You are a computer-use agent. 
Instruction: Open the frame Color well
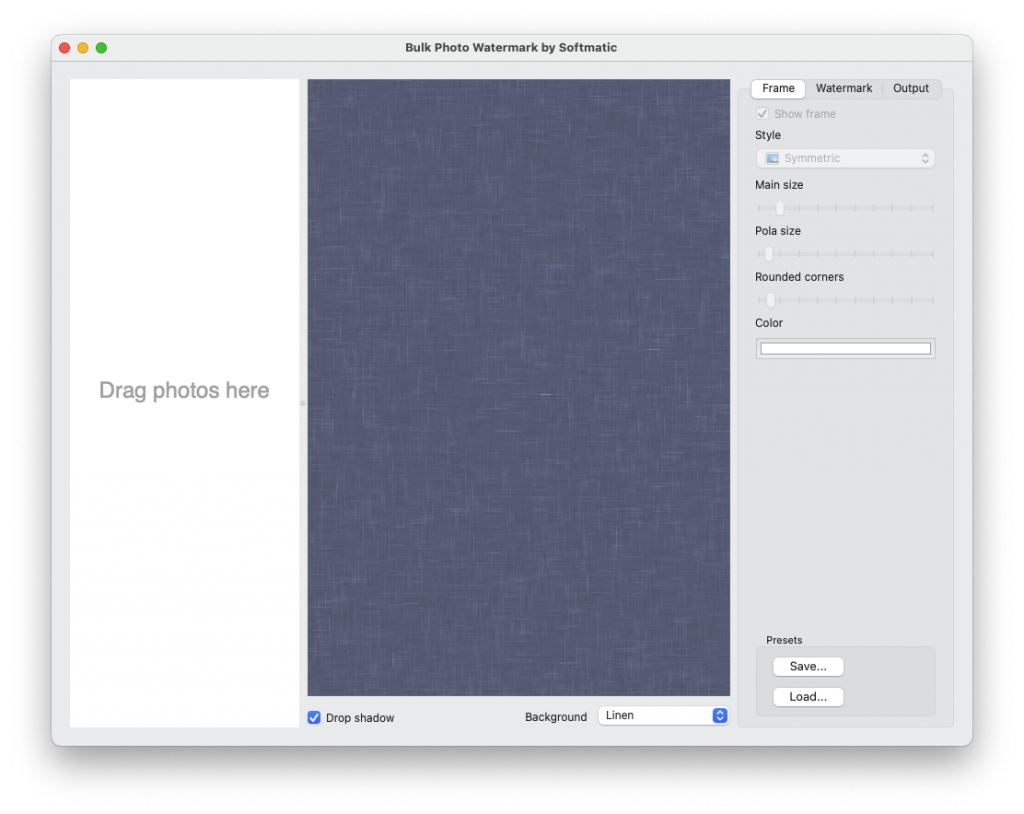[845, 348]
